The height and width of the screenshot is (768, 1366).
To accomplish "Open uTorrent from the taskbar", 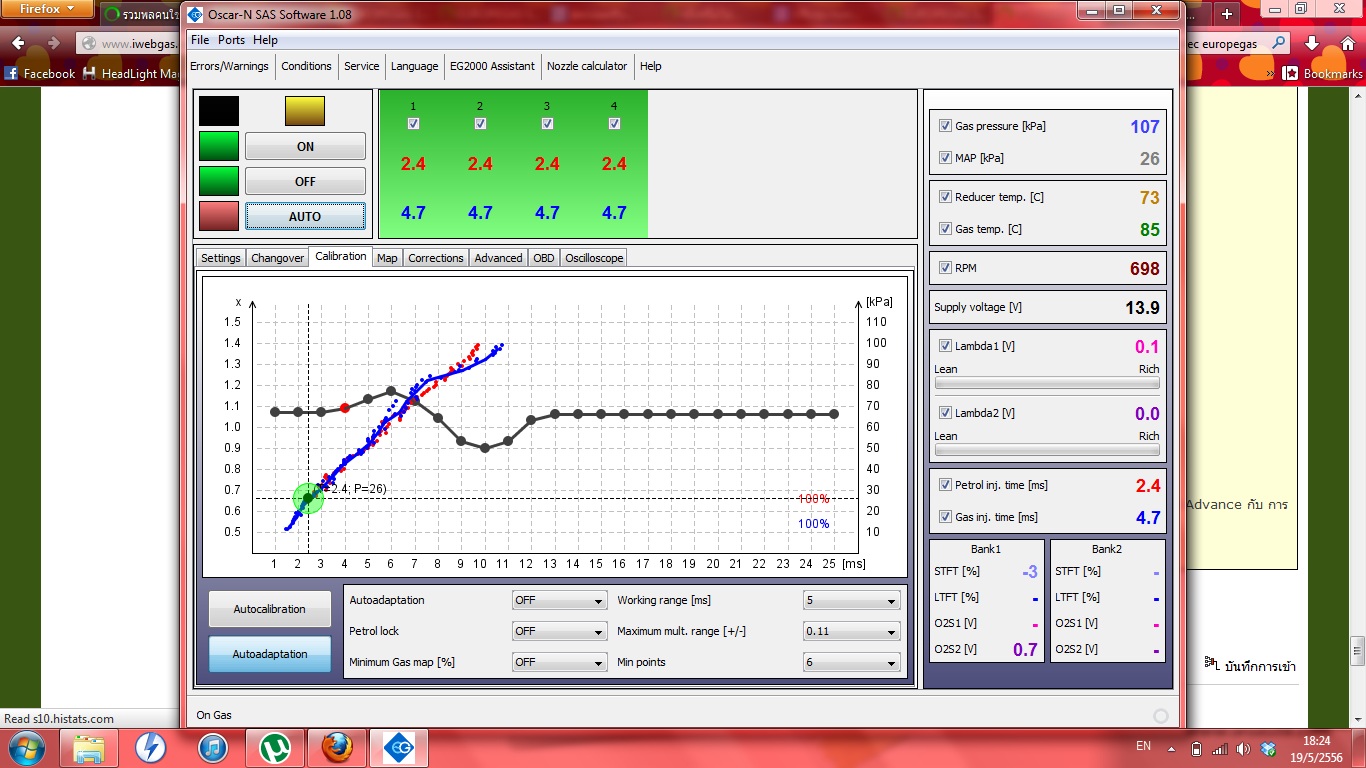I will pyautogui.click(x=275, y=747).
